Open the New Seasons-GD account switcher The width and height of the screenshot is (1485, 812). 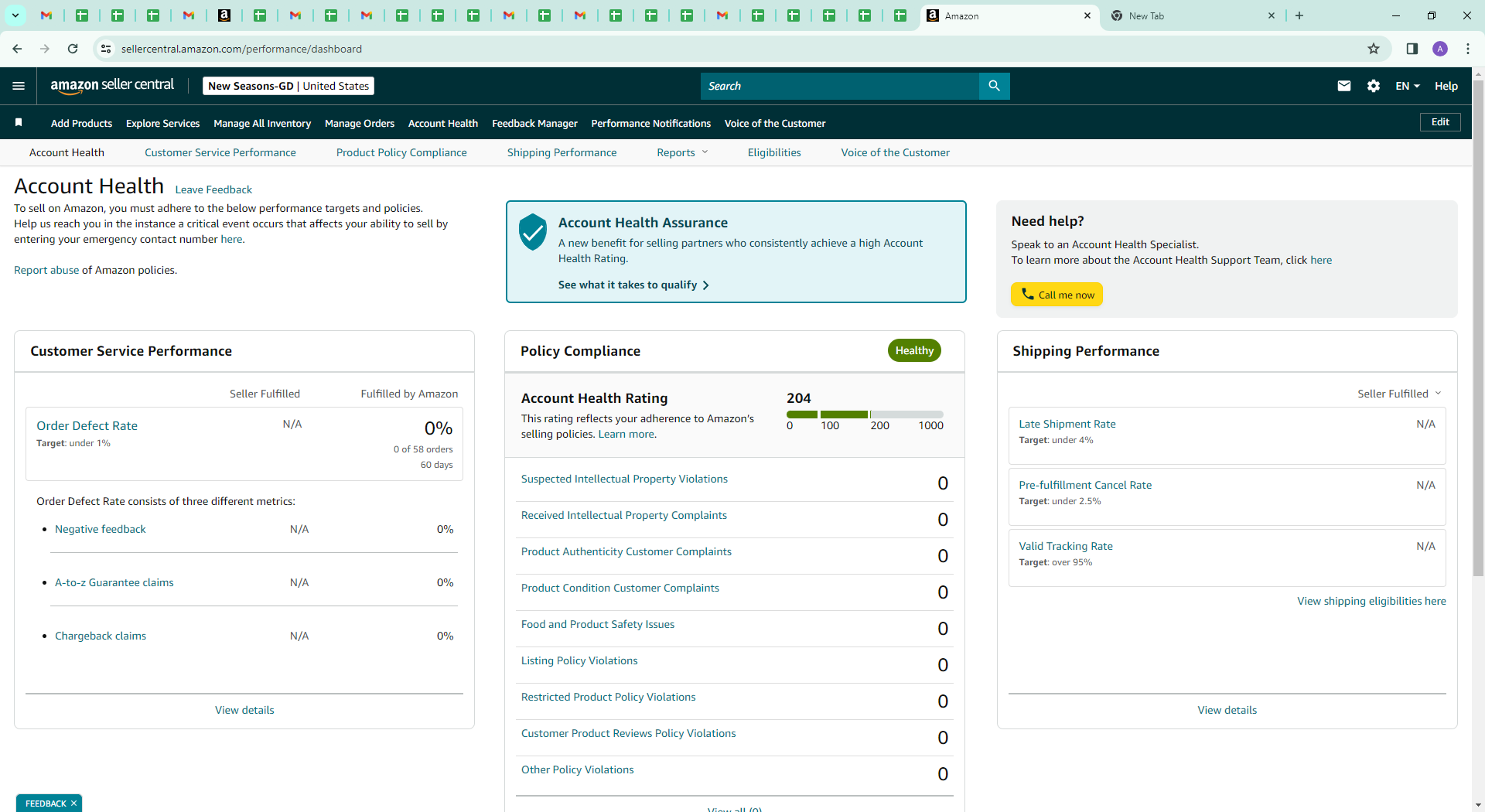[x=288, y=86]
